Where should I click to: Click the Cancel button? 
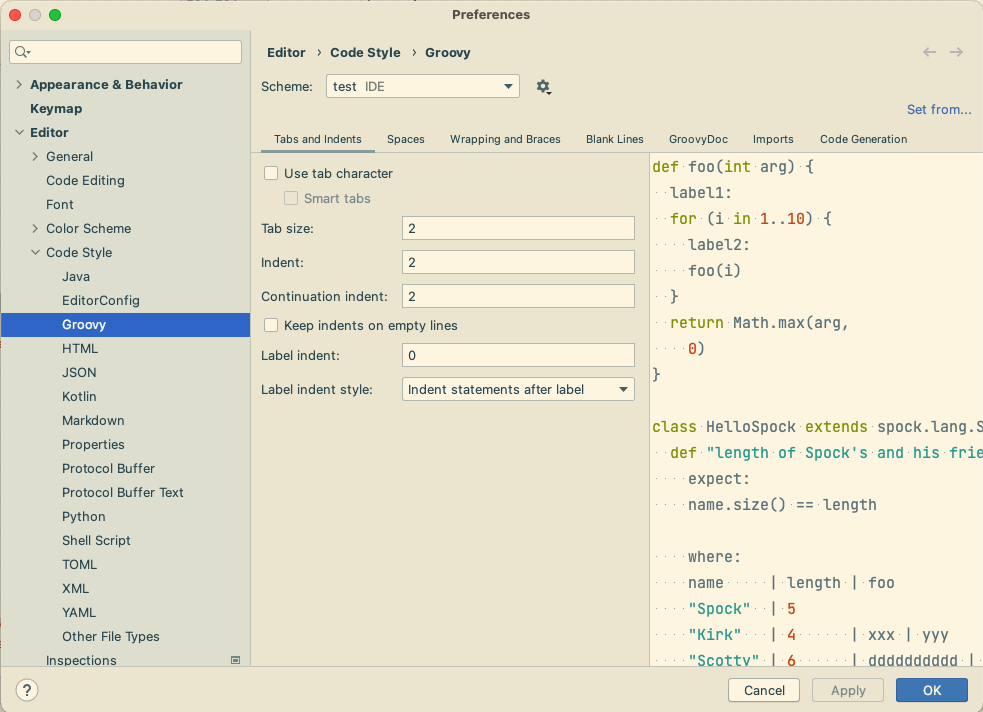pyautogui.click(x=764, y=690)
